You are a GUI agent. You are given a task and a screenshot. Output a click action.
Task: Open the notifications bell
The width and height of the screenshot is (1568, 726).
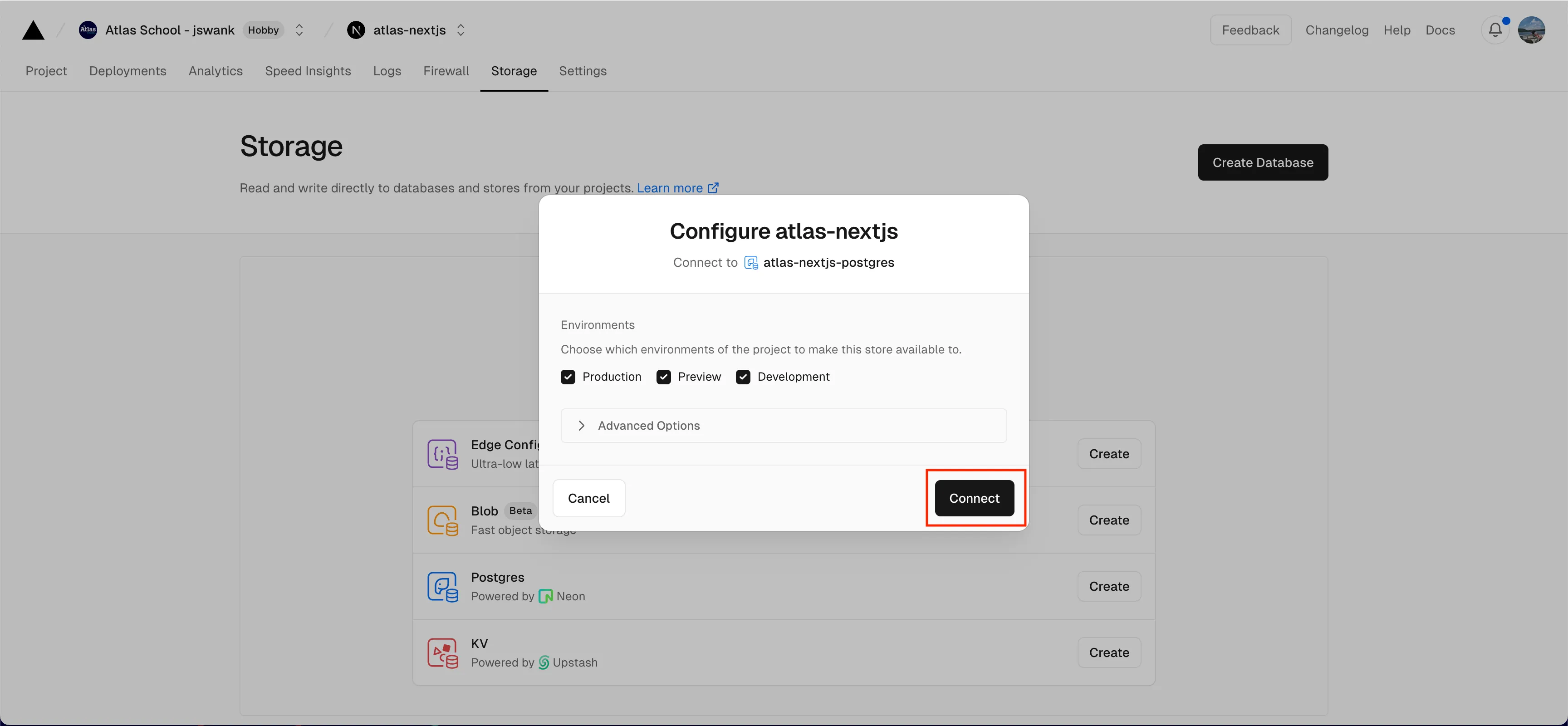(x=1495, y=30)
